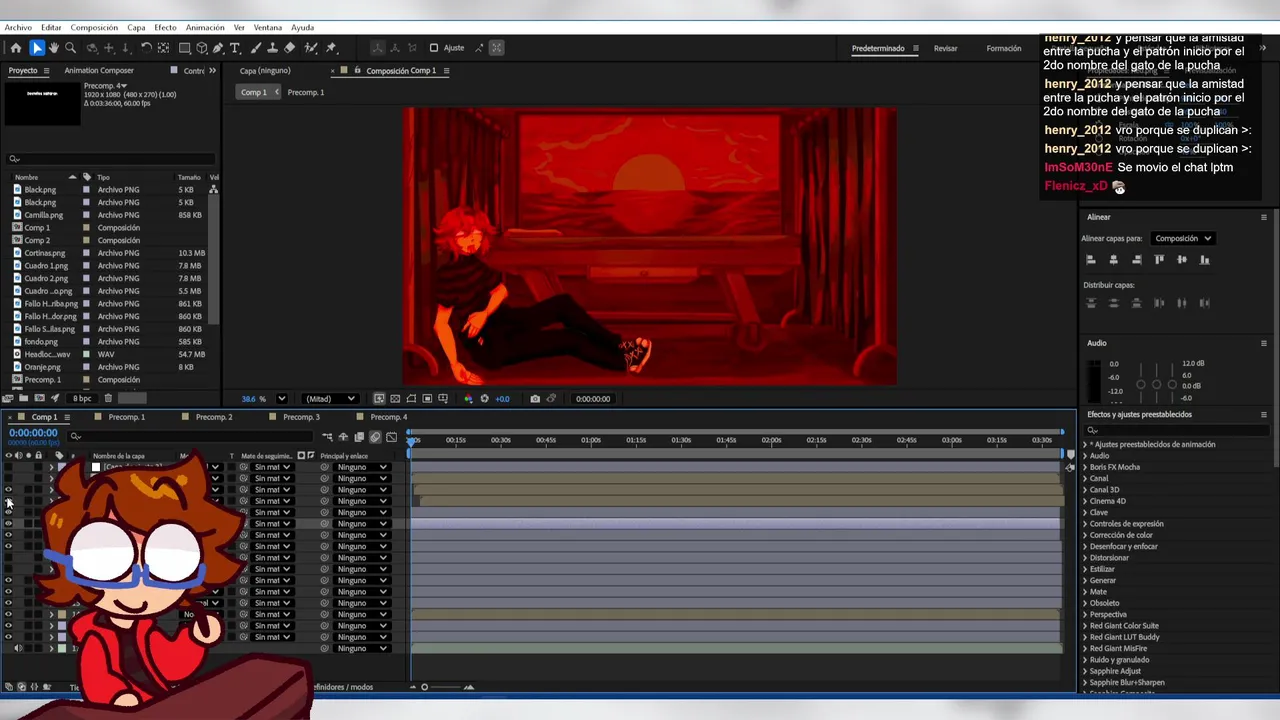Open the Animation Composer panel tab
The height and width of the screenshot is (720, 1280).
pos(99,71)
